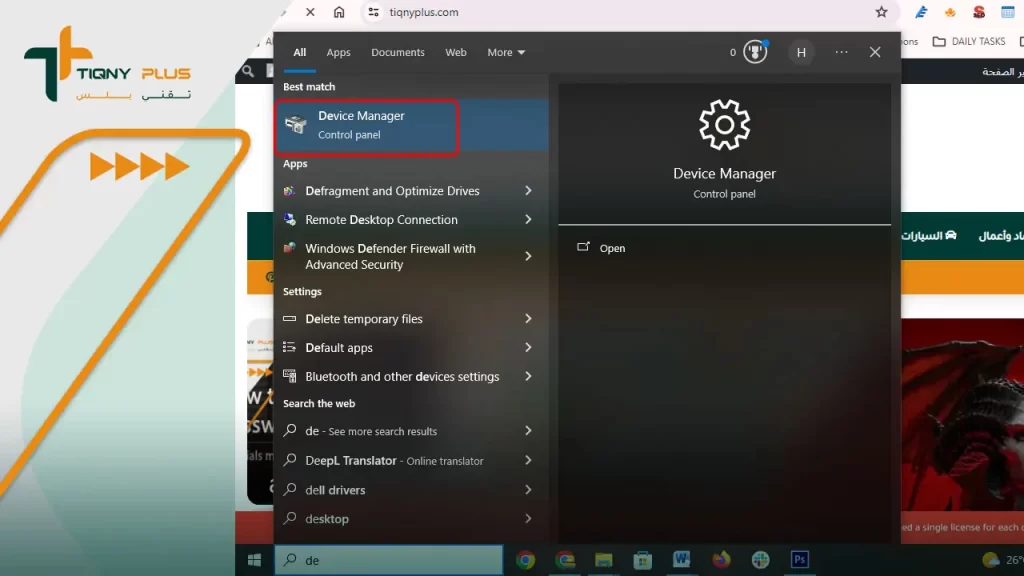This screenshot has width=1024, height=576.
Task: Expand the More filter dropdown
Action: (x=506, y=53)
